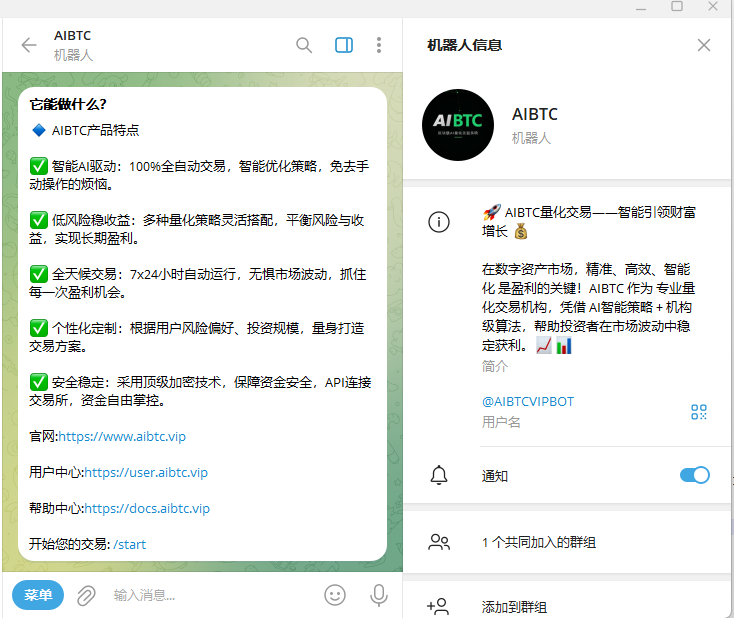The image size is (734, 618).
Task: Open the emoji picker smiley icon
Action: coord(335,595)
